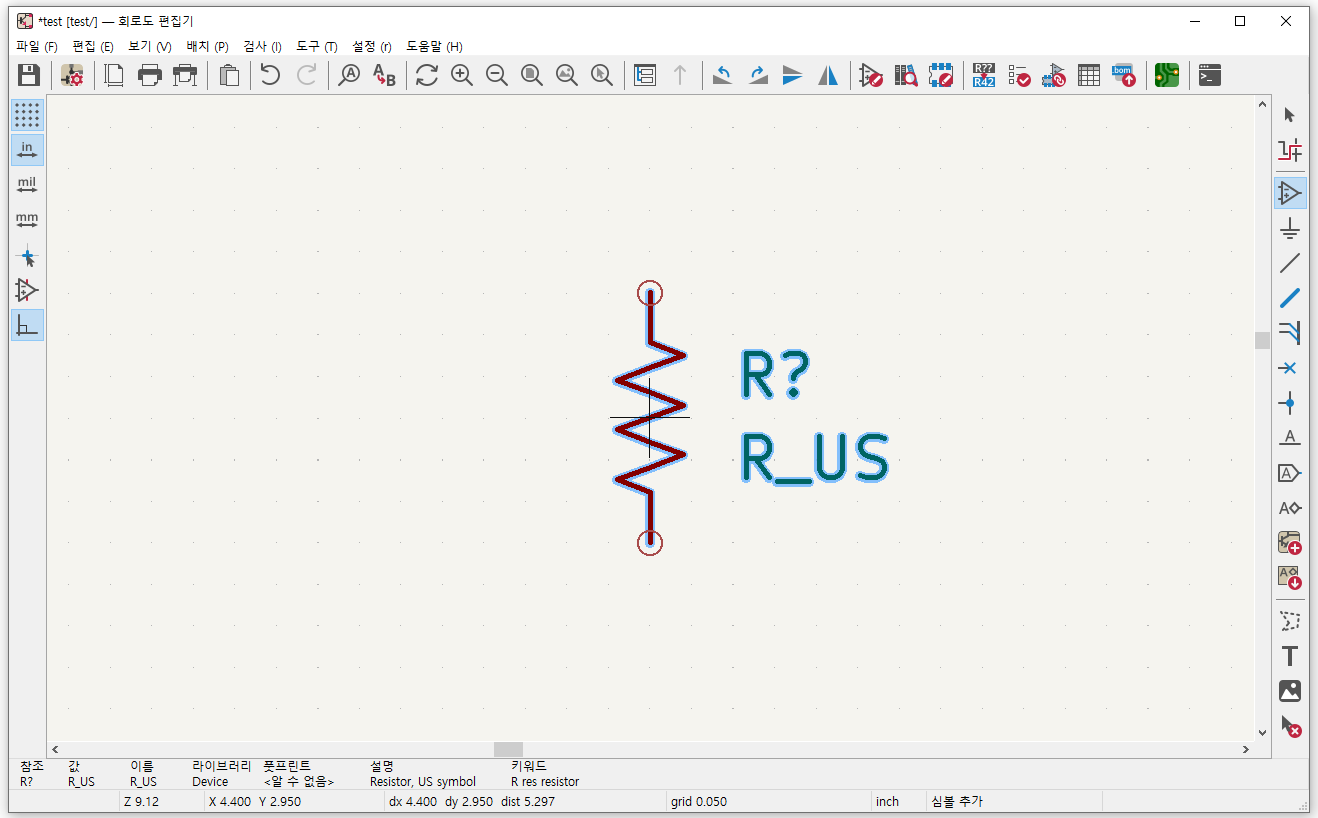
Task: Run electrical rules checker
Action: [x=1019, y=75]
